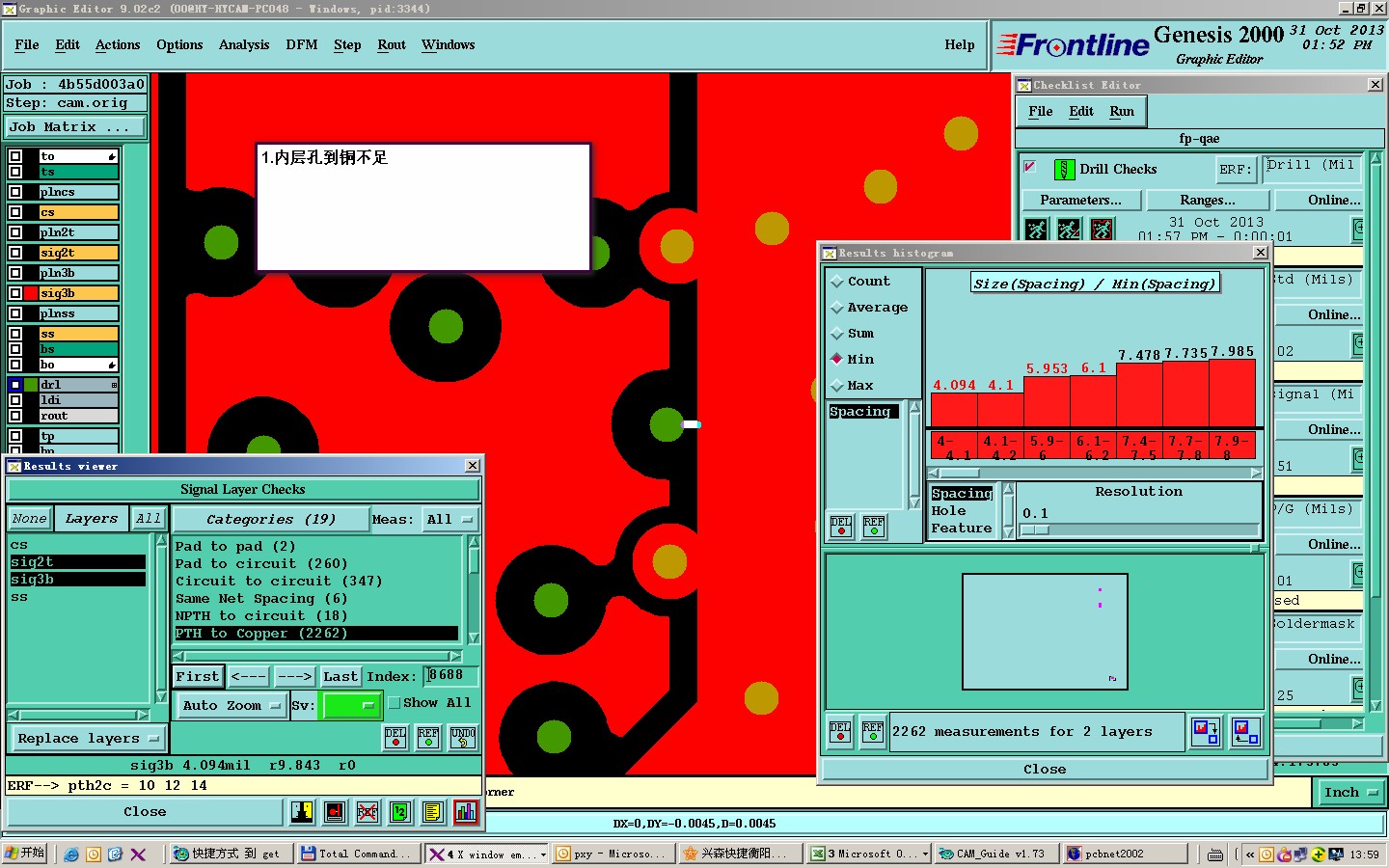Open Run menu in Checklist Editor
1389x868 pixels.
1122,112
